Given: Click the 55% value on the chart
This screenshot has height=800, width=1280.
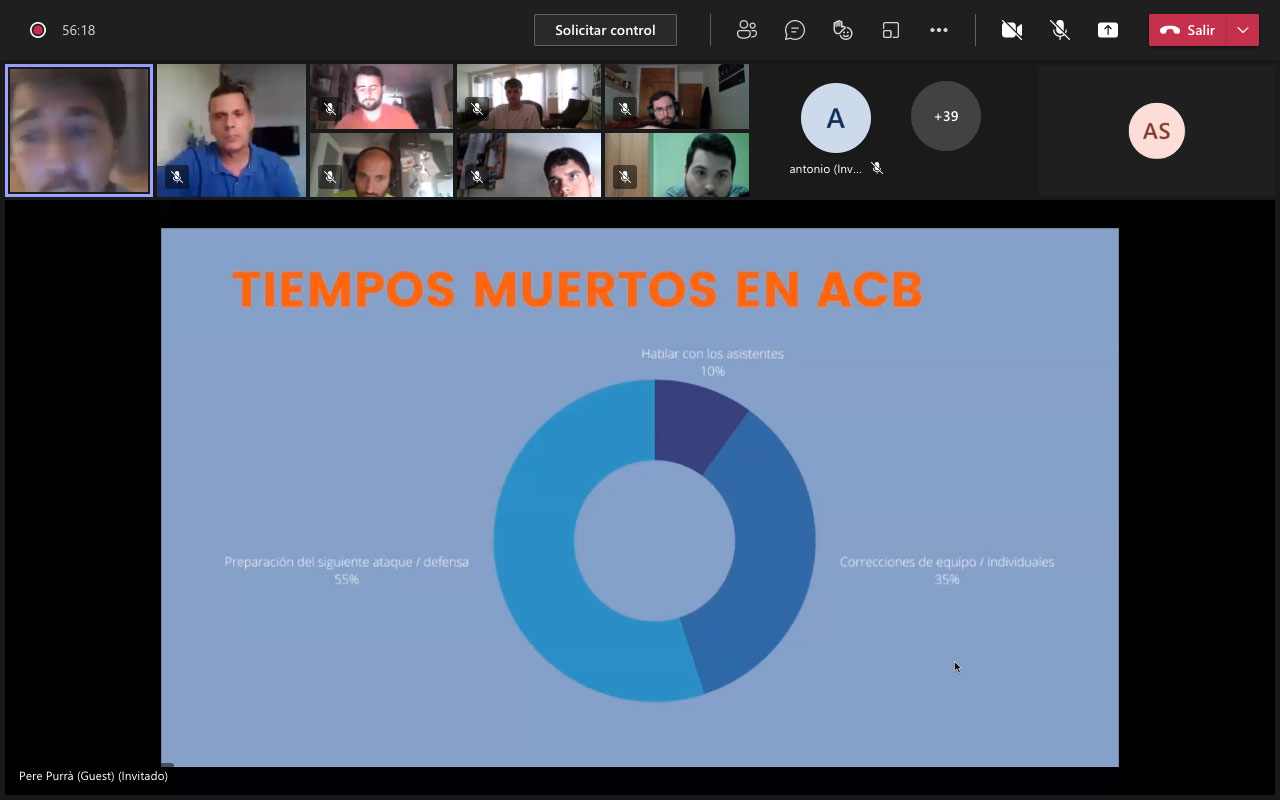Looking at the screenshot, I should coord(347,579).
